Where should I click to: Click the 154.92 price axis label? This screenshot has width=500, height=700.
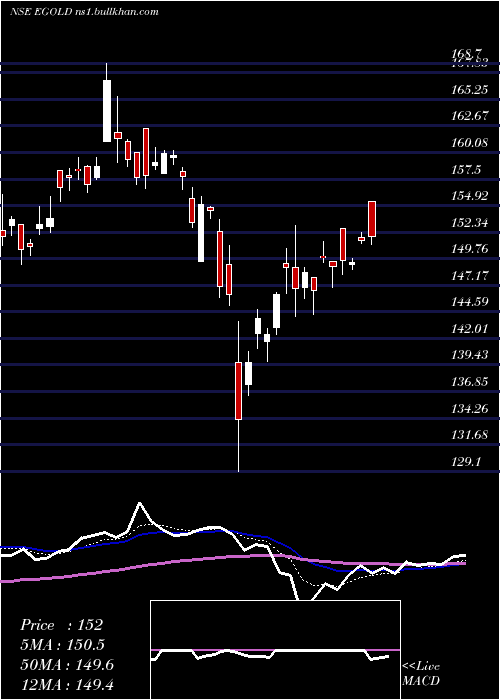pos(471,196)
